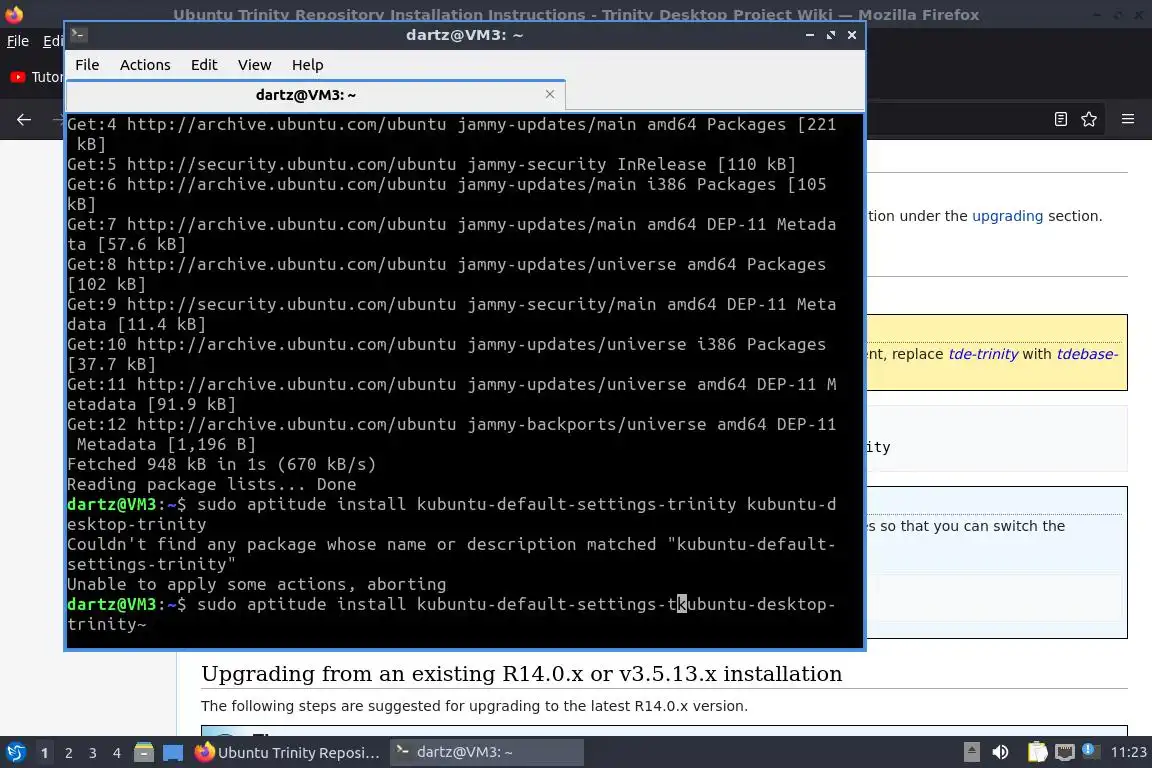This screenshot has width=1152, height=768.
Task: Switch to virtual desktop 2
Action: (68, 753)
